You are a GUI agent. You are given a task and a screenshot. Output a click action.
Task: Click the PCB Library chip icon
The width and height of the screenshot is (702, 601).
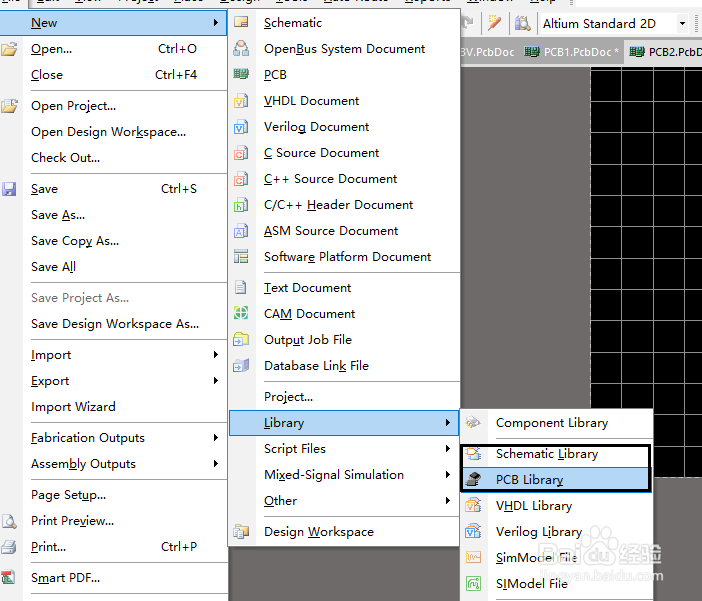pyautogui.click(x=473, y=480)
